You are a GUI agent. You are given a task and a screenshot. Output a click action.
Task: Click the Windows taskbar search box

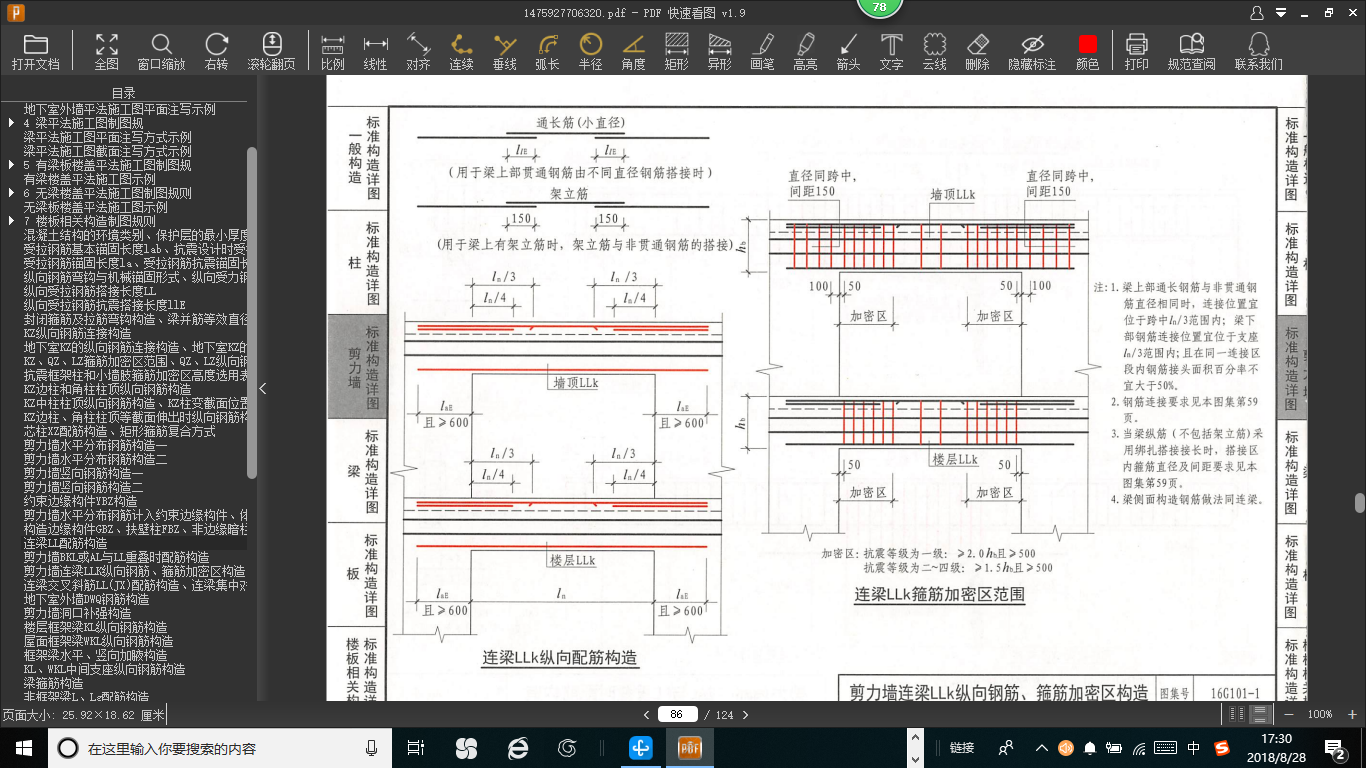[220, 747]
